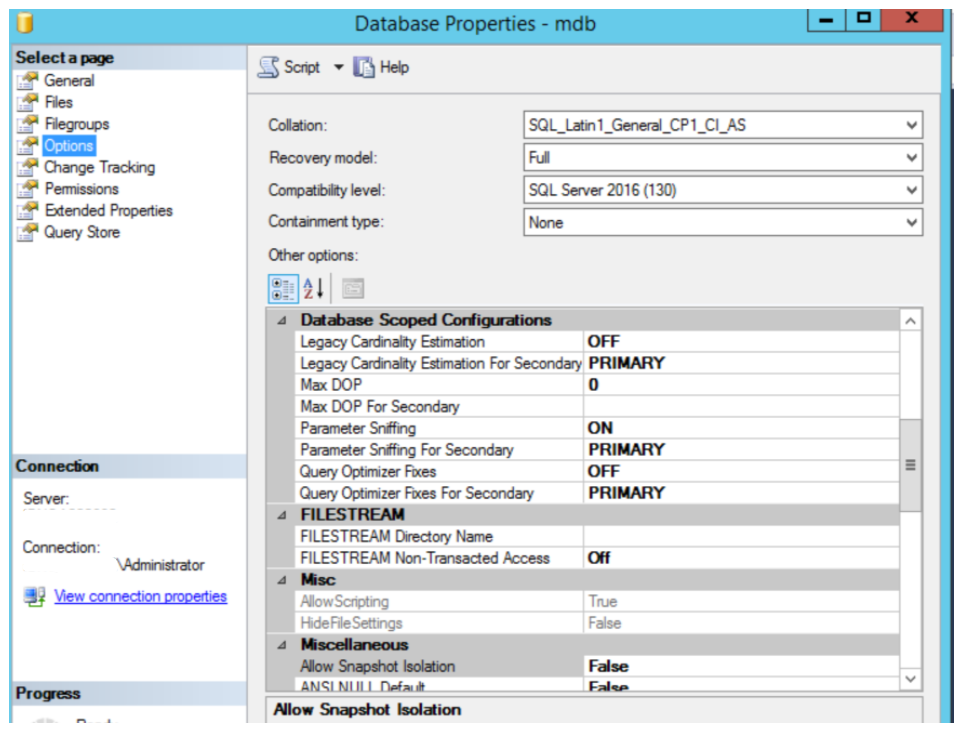Click View connection properties link

pos(140,596)
